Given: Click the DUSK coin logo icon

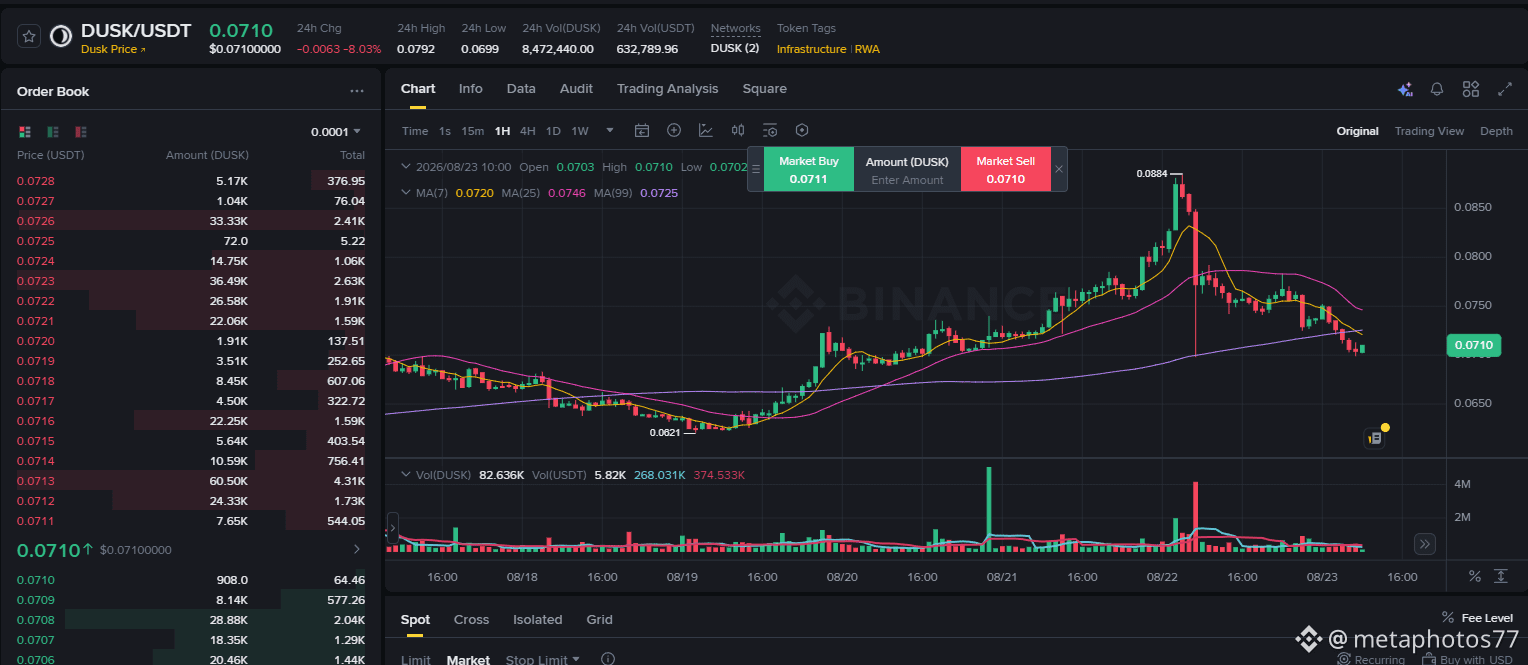Looking at the screenshot, I should (61, 36).
